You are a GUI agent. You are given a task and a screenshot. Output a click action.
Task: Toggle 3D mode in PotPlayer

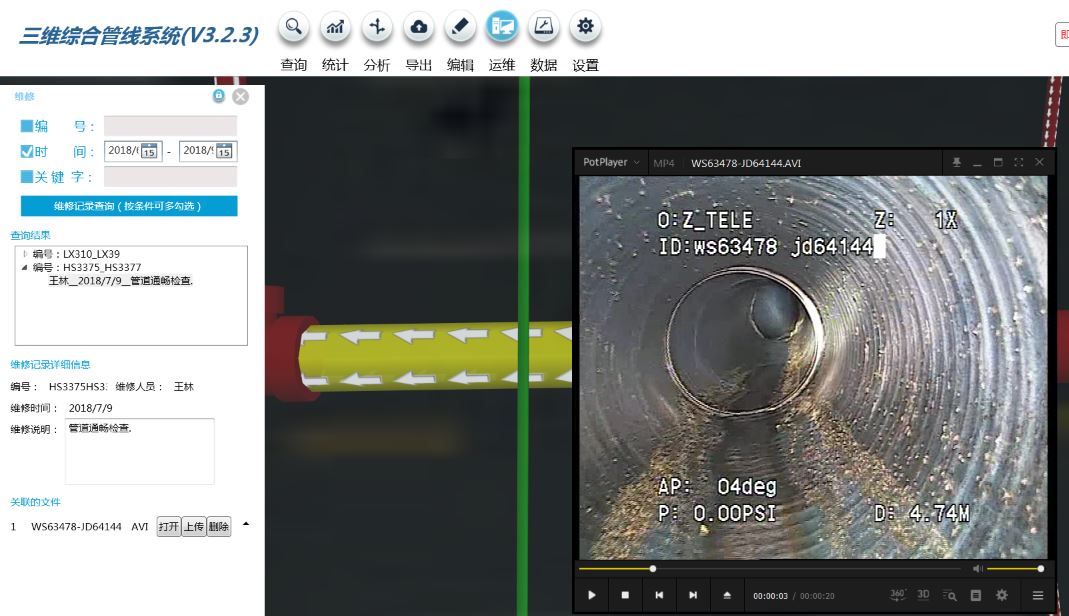point(923,595)
